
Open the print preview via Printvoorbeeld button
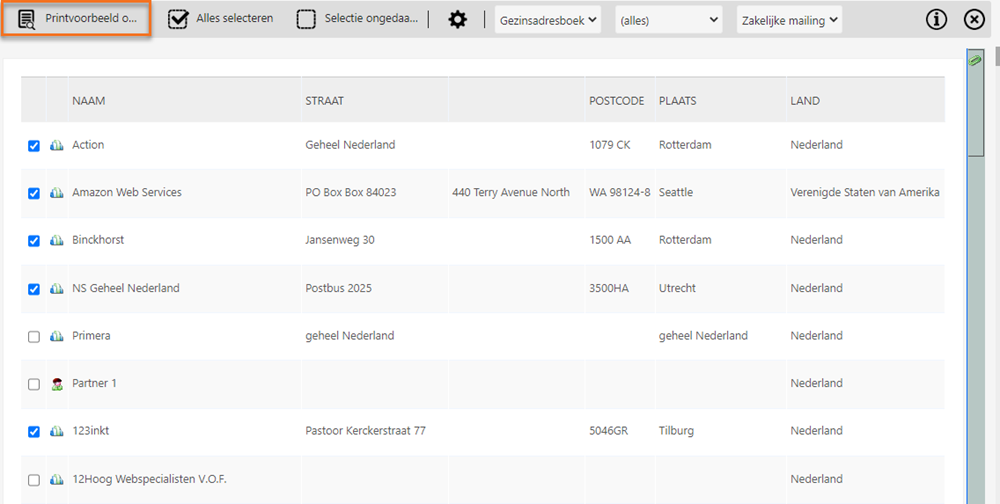[x=77, y=19]
